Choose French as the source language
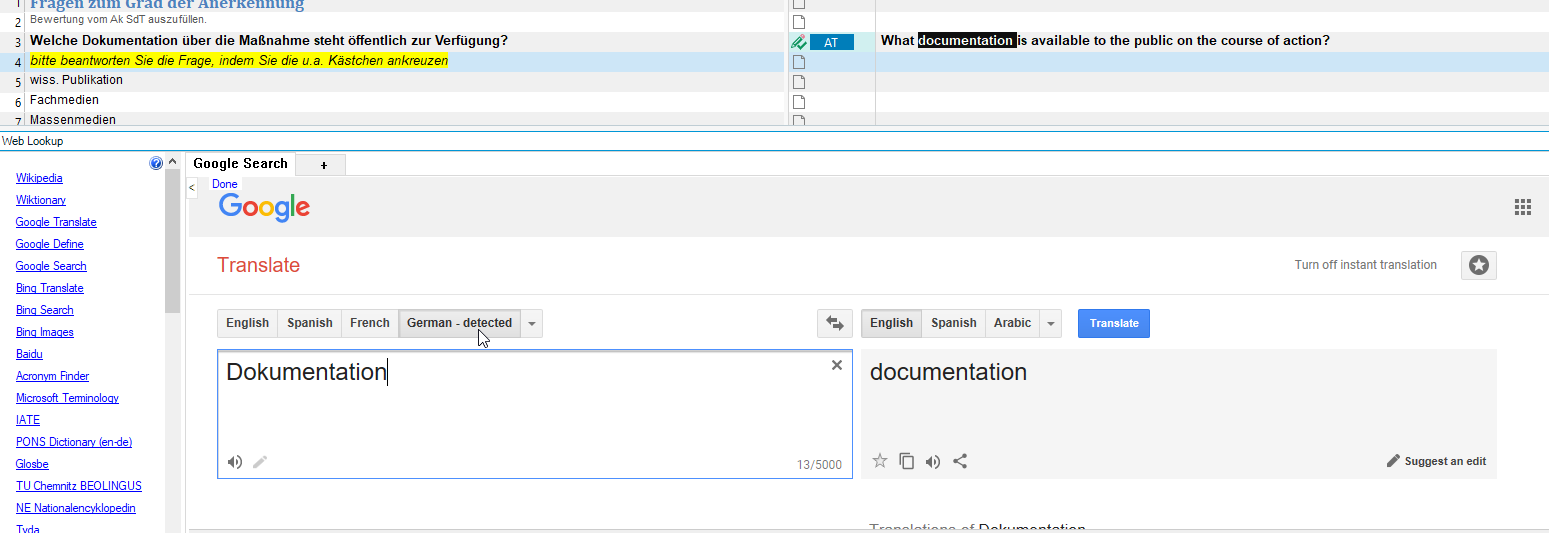 (x=369, y=323)
